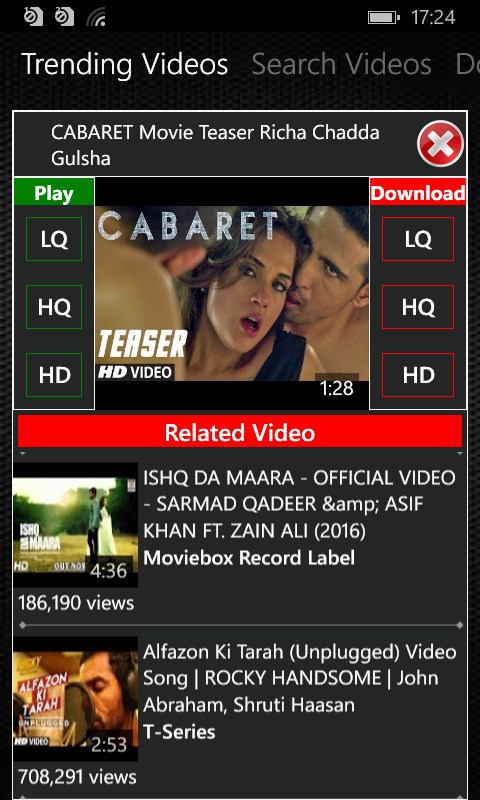480x800 pixels.
Task: Download video in HD quality
Action: [418, 375]
